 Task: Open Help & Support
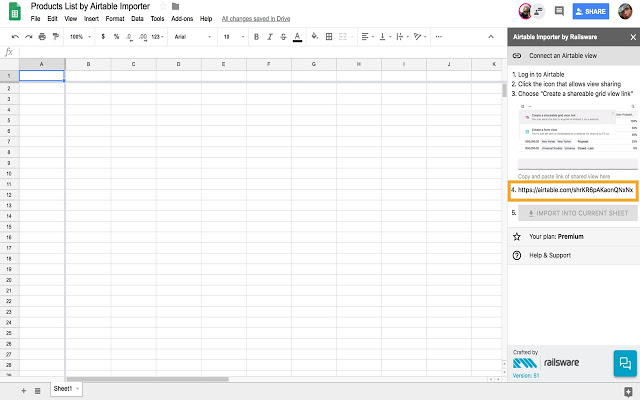574,256
